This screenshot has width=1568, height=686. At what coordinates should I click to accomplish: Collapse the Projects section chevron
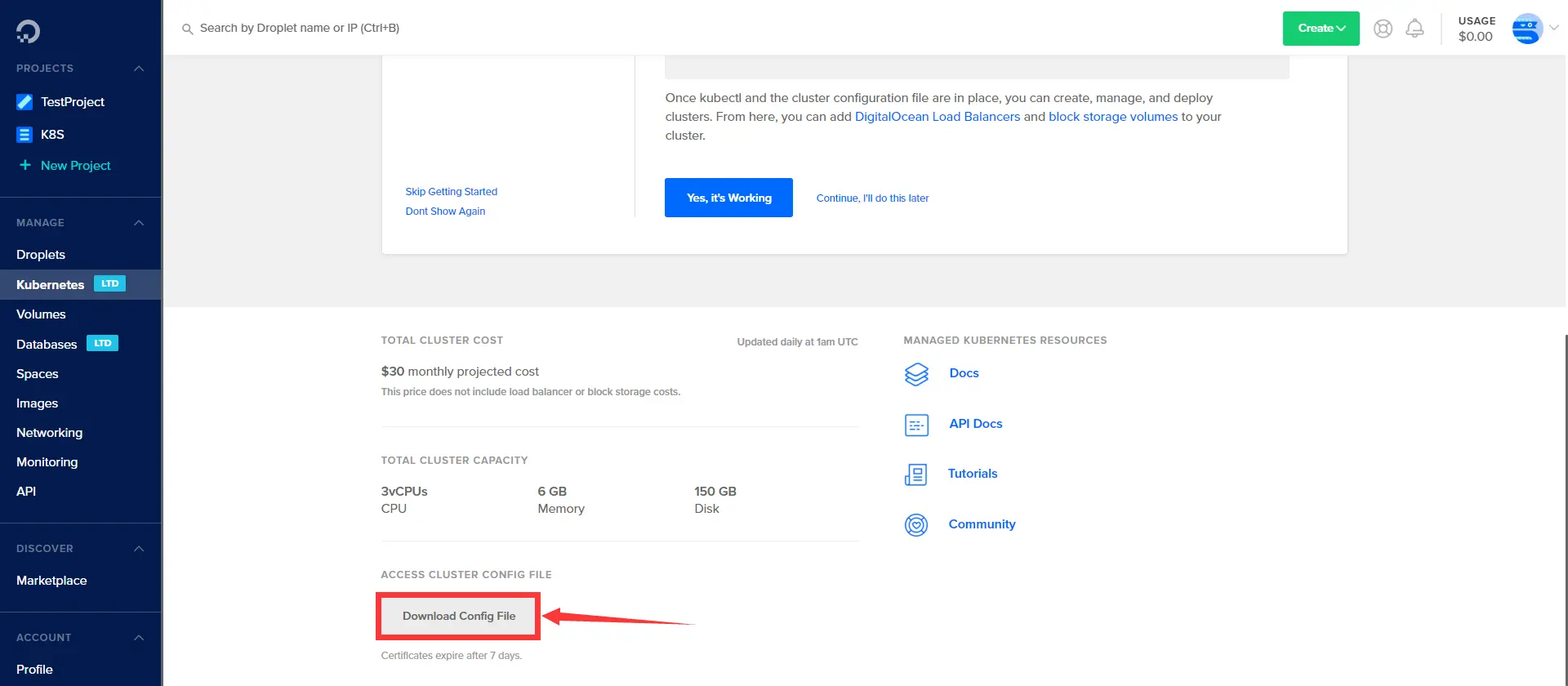click(x=139, y=69)
